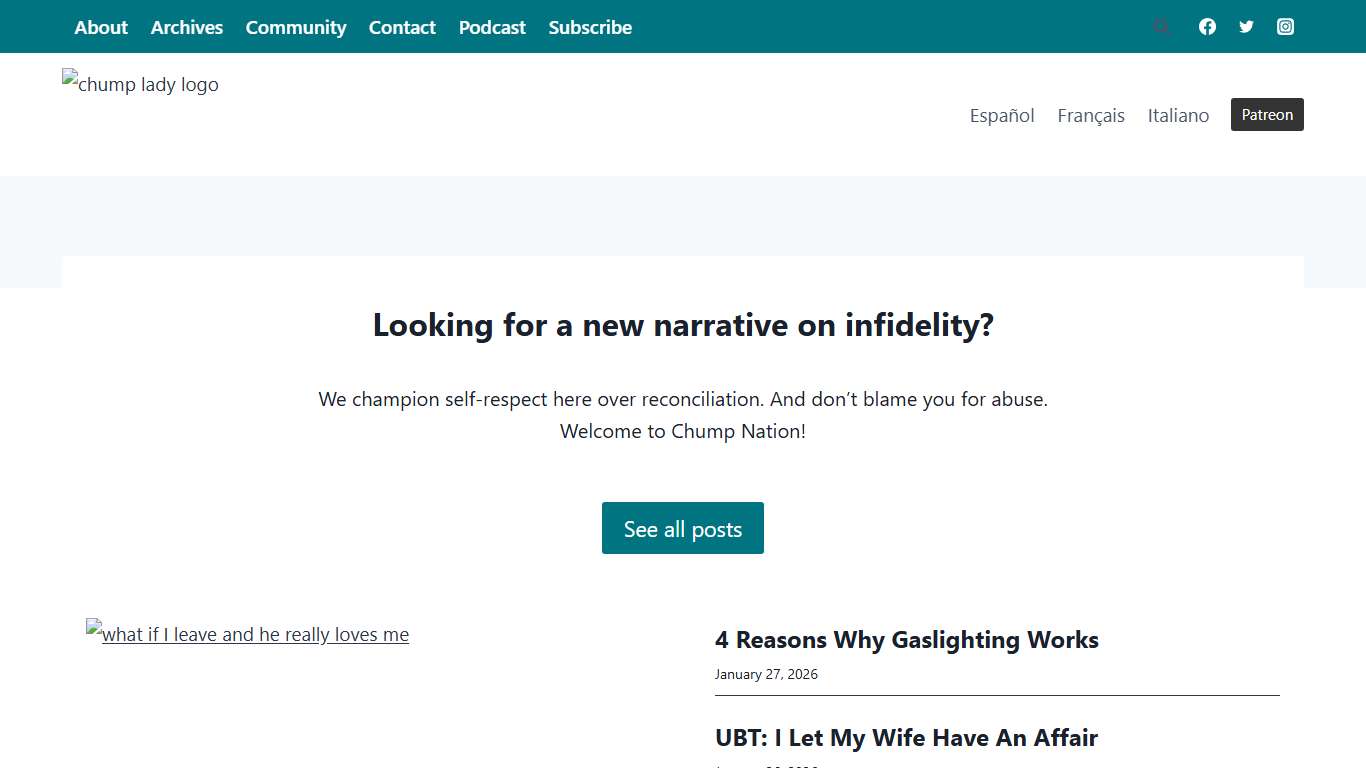Switch to the Italiano version

point(1178,115)
